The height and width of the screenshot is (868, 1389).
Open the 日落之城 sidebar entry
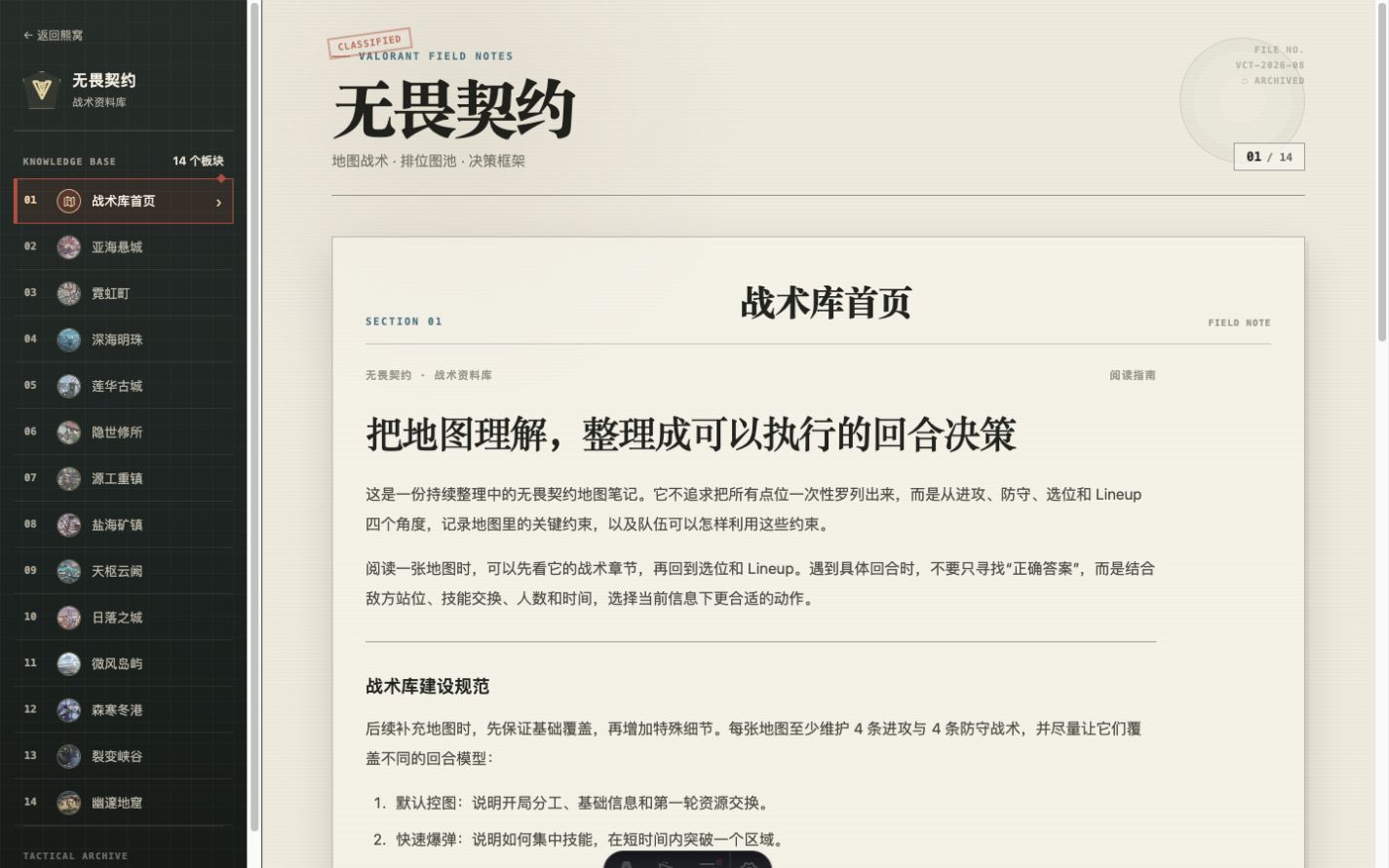[x=124, y=618]
